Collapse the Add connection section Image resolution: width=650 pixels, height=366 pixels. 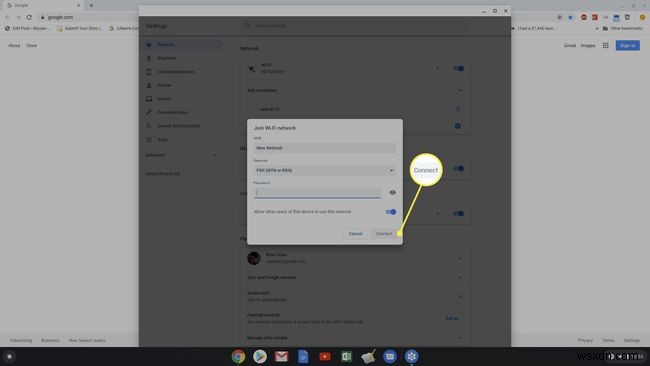[x=460, y=90]
